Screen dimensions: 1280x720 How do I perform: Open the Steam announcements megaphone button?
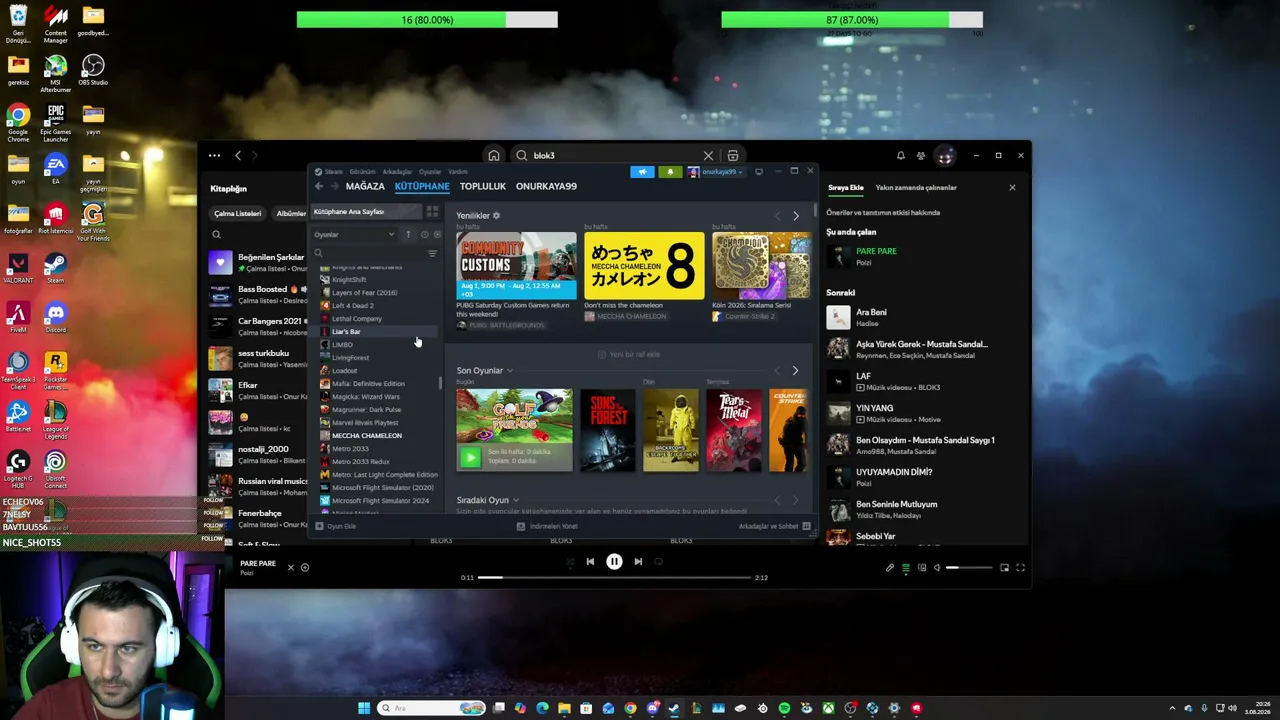pyautogui.click(x=643, y=172)
